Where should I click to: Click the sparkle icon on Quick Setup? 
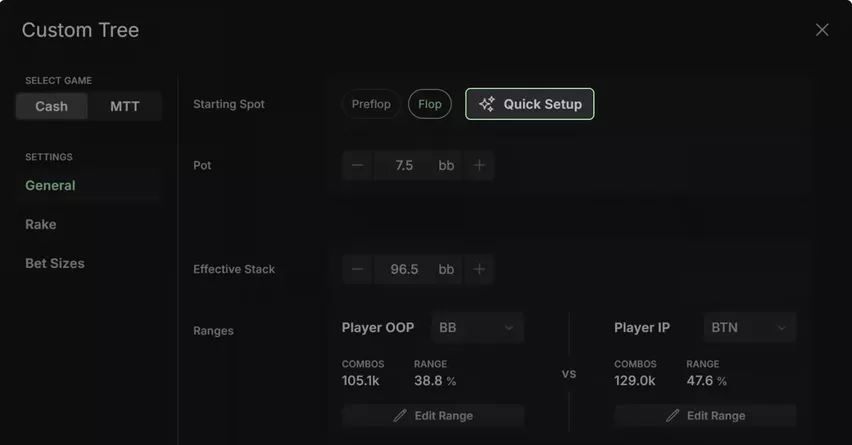(487, 104)
